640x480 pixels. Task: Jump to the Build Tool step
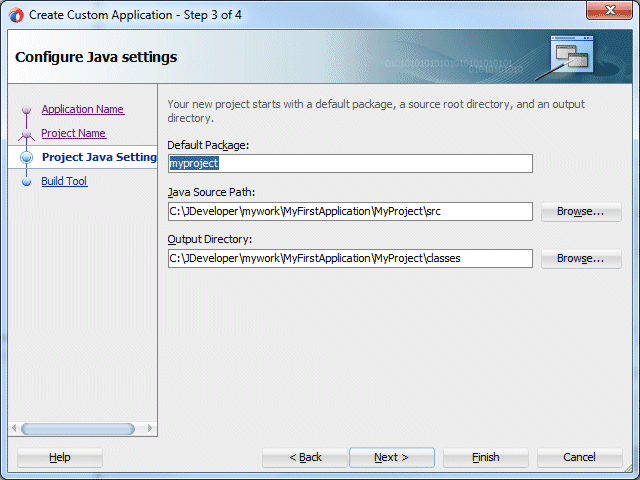(x=64, y=181)
